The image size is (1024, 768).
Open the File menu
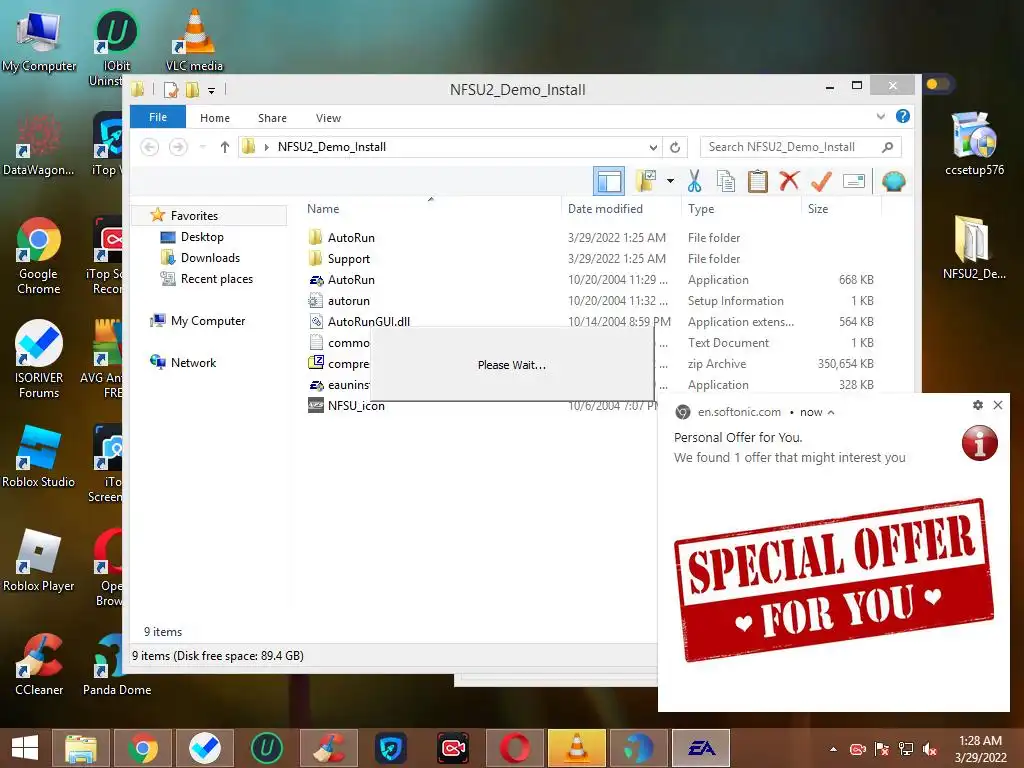[158, 117]
